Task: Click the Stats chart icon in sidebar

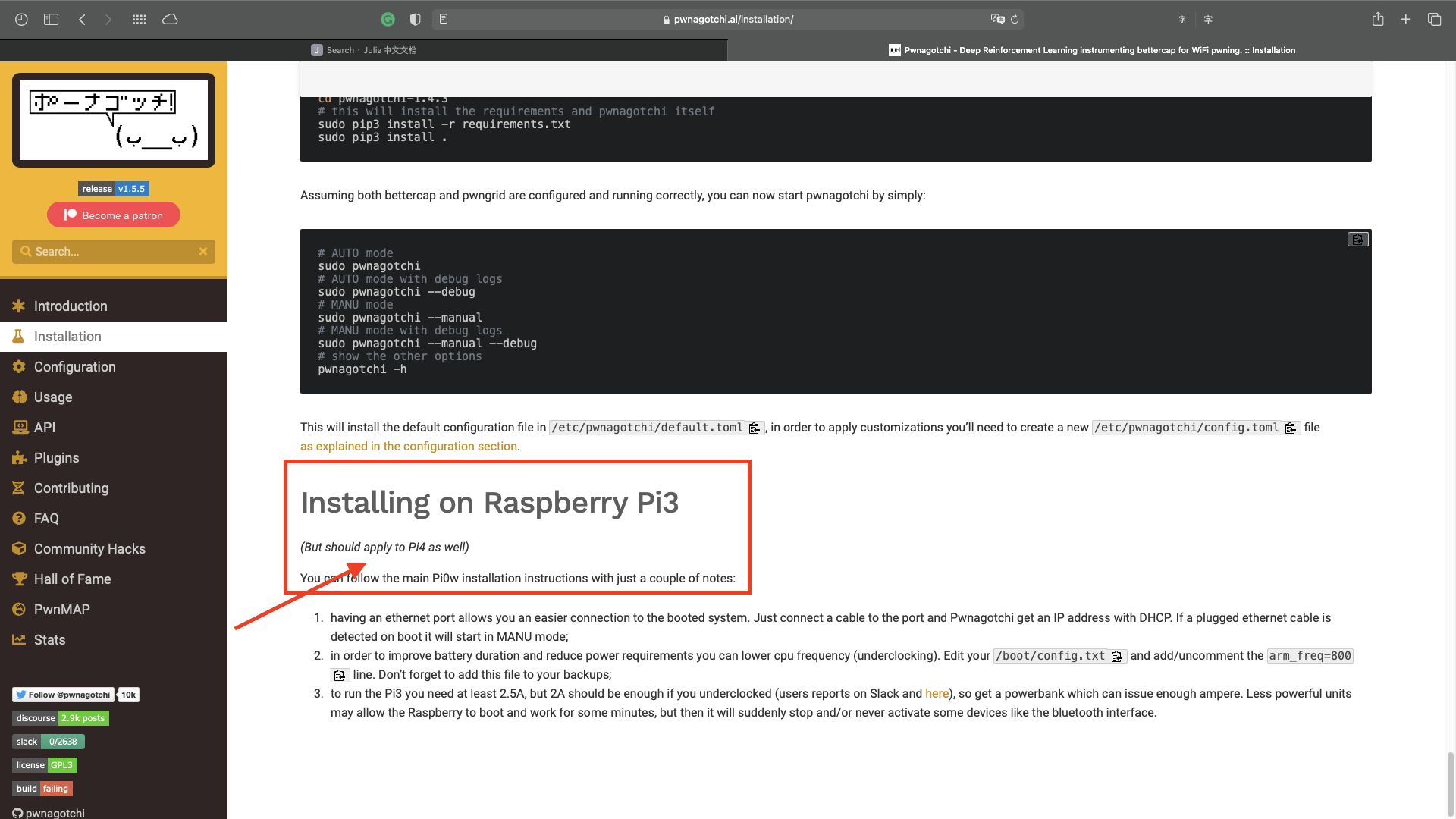Action: click(x=19, y=639)
